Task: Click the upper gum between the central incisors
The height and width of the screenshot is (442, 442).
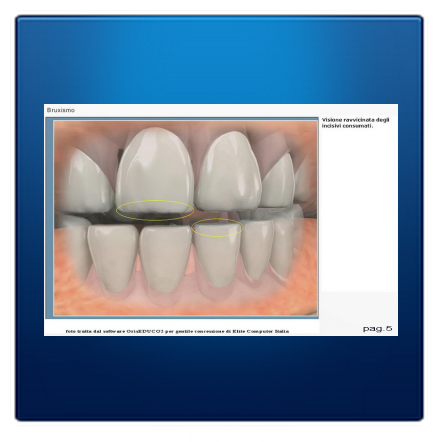Action: [196, 138]
